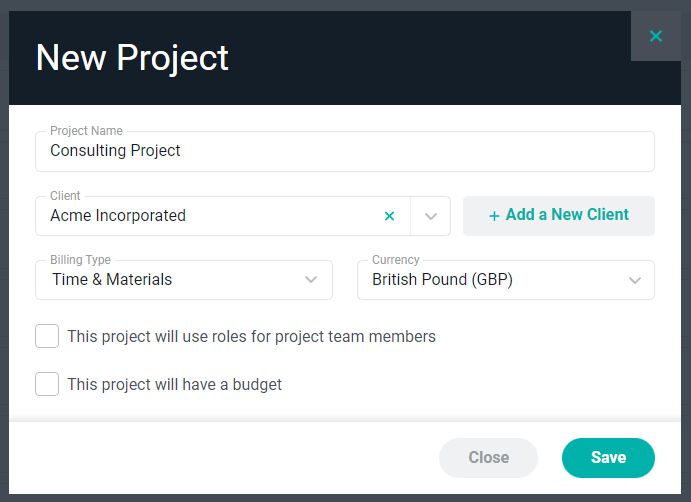Open the Billing Type dropdown arrow
Screen dimensions: 691x502
click(x=311, y=279)
